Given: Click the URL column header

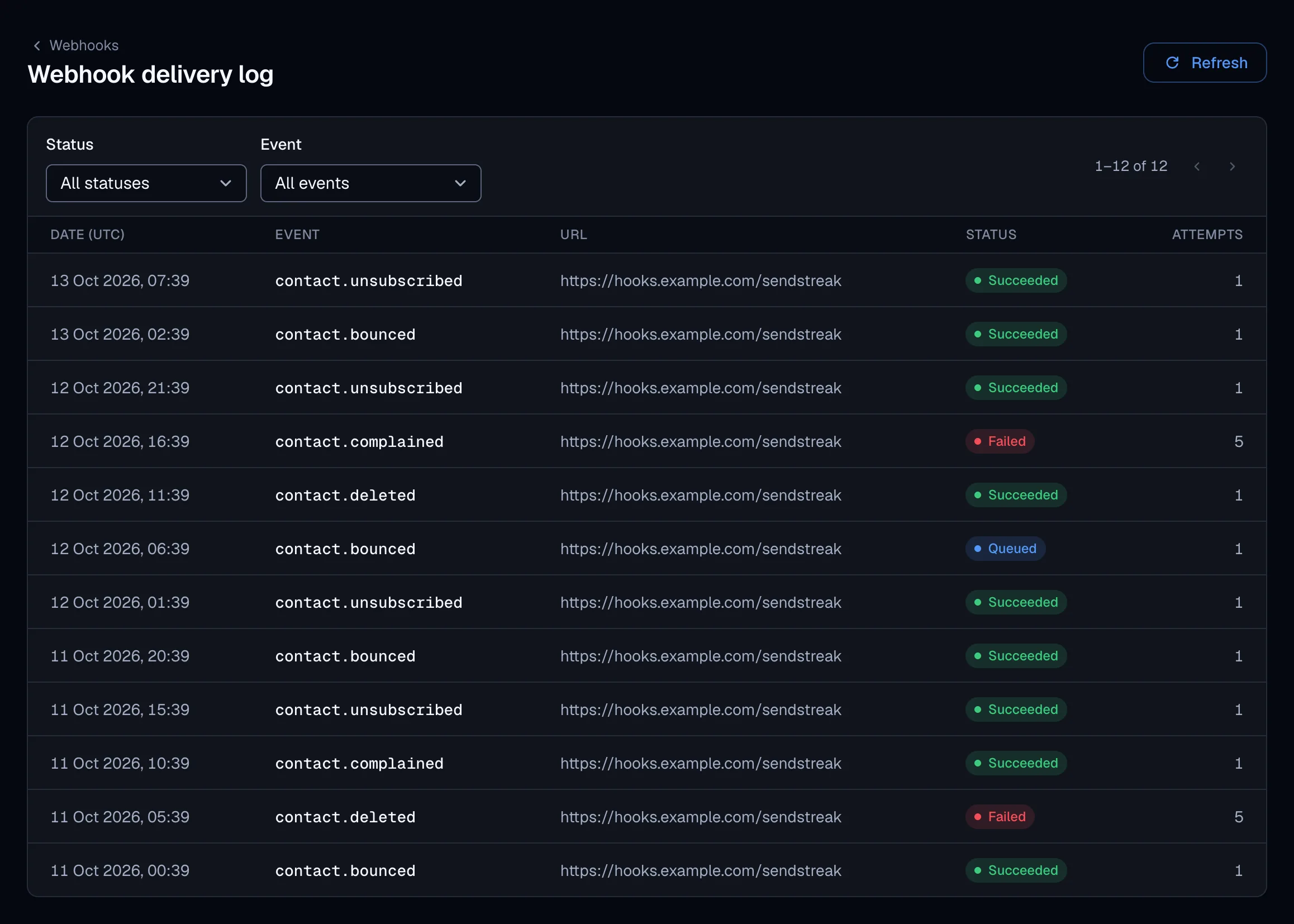Looking at the screenshot, I should pyautogui.click(x=574, y=235).
